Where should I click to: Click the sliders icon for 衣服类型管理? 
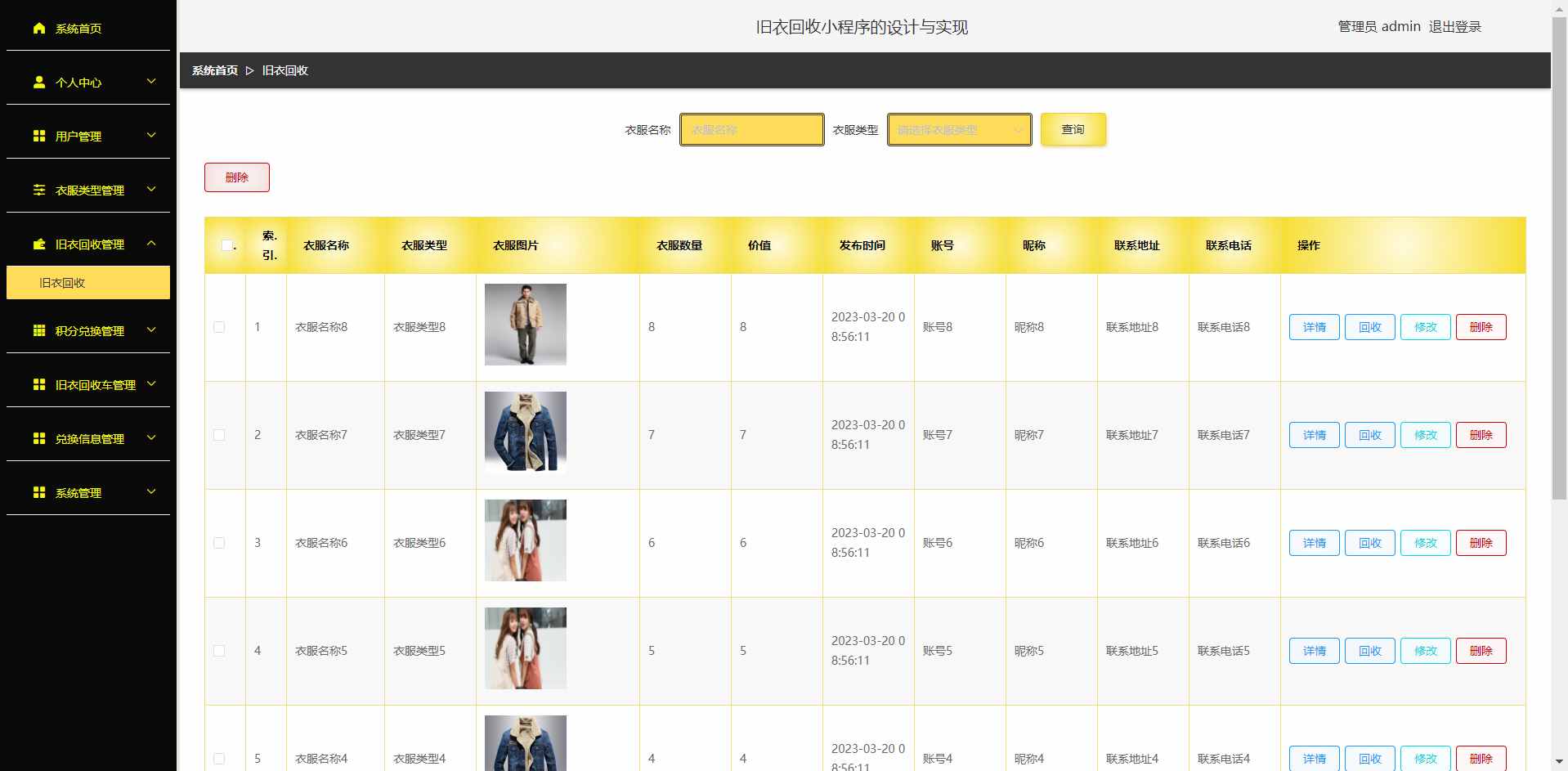coord(39,190)
